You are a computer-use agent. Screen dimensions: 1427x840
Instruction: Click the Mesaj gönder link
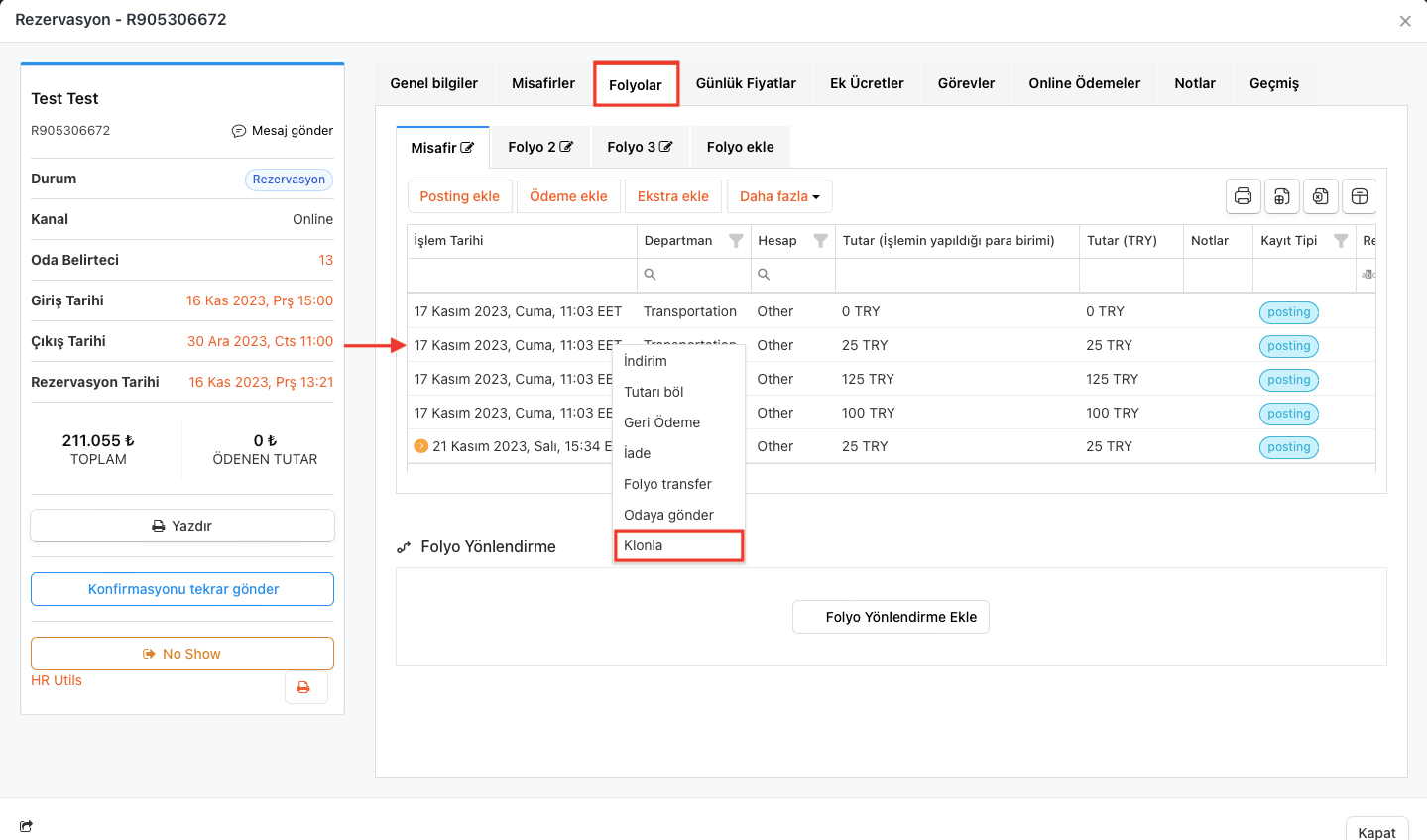click(x=283, y=131)
